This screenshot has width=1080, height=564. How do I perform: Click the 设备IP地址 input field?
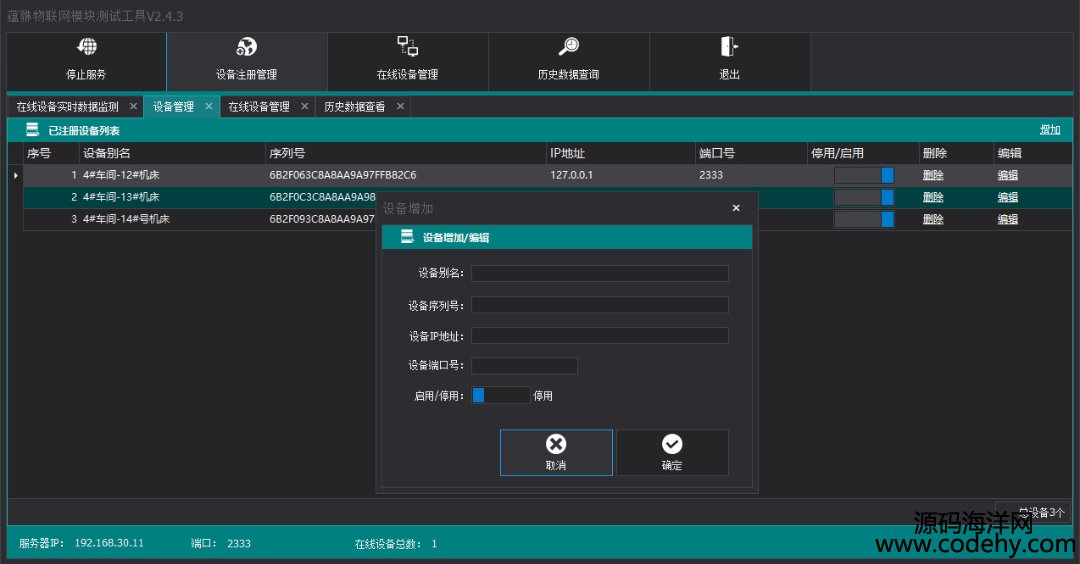(x=600, y=335)
